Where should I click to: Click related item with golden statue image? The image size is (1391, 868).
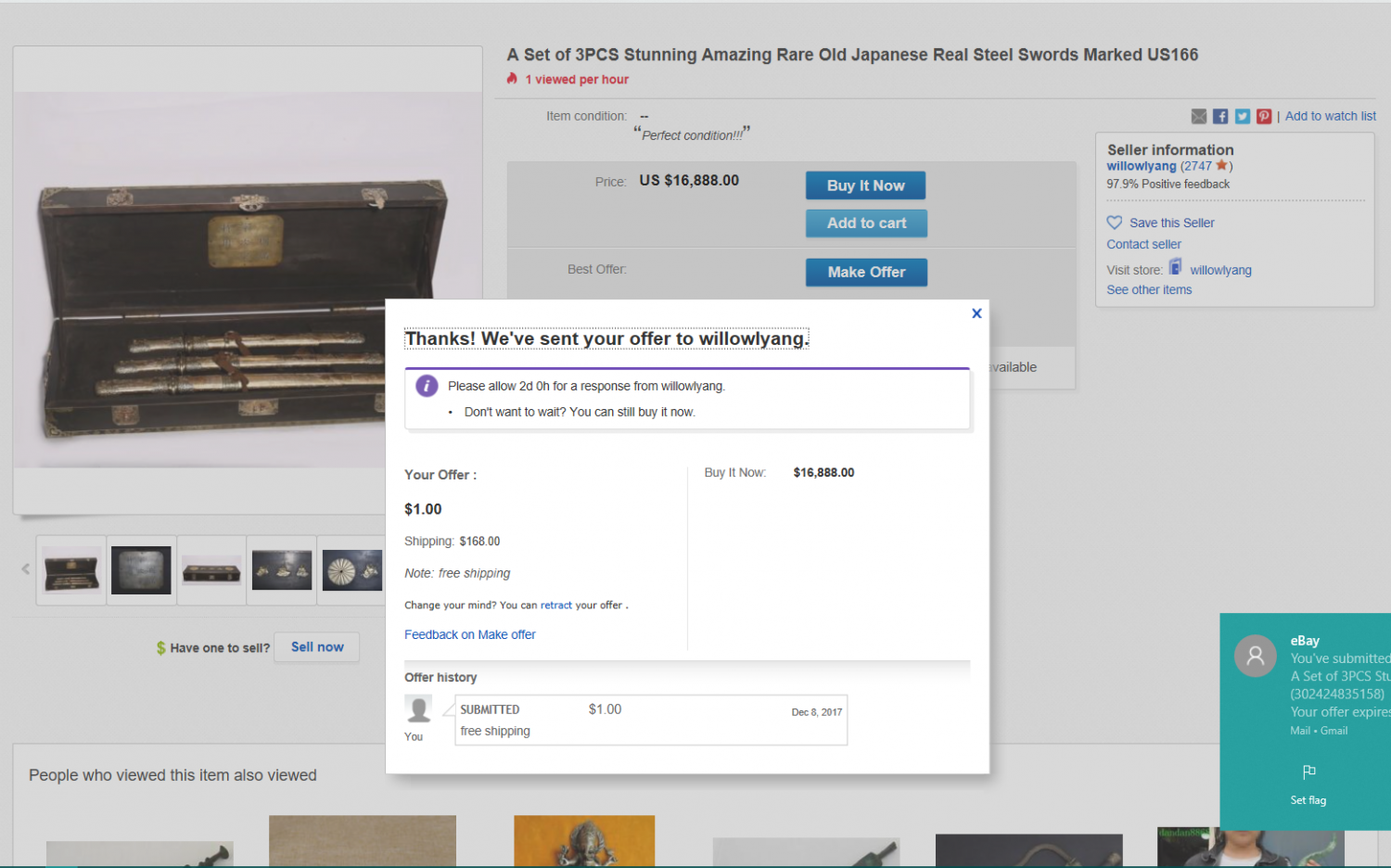[x=584, y=841]
